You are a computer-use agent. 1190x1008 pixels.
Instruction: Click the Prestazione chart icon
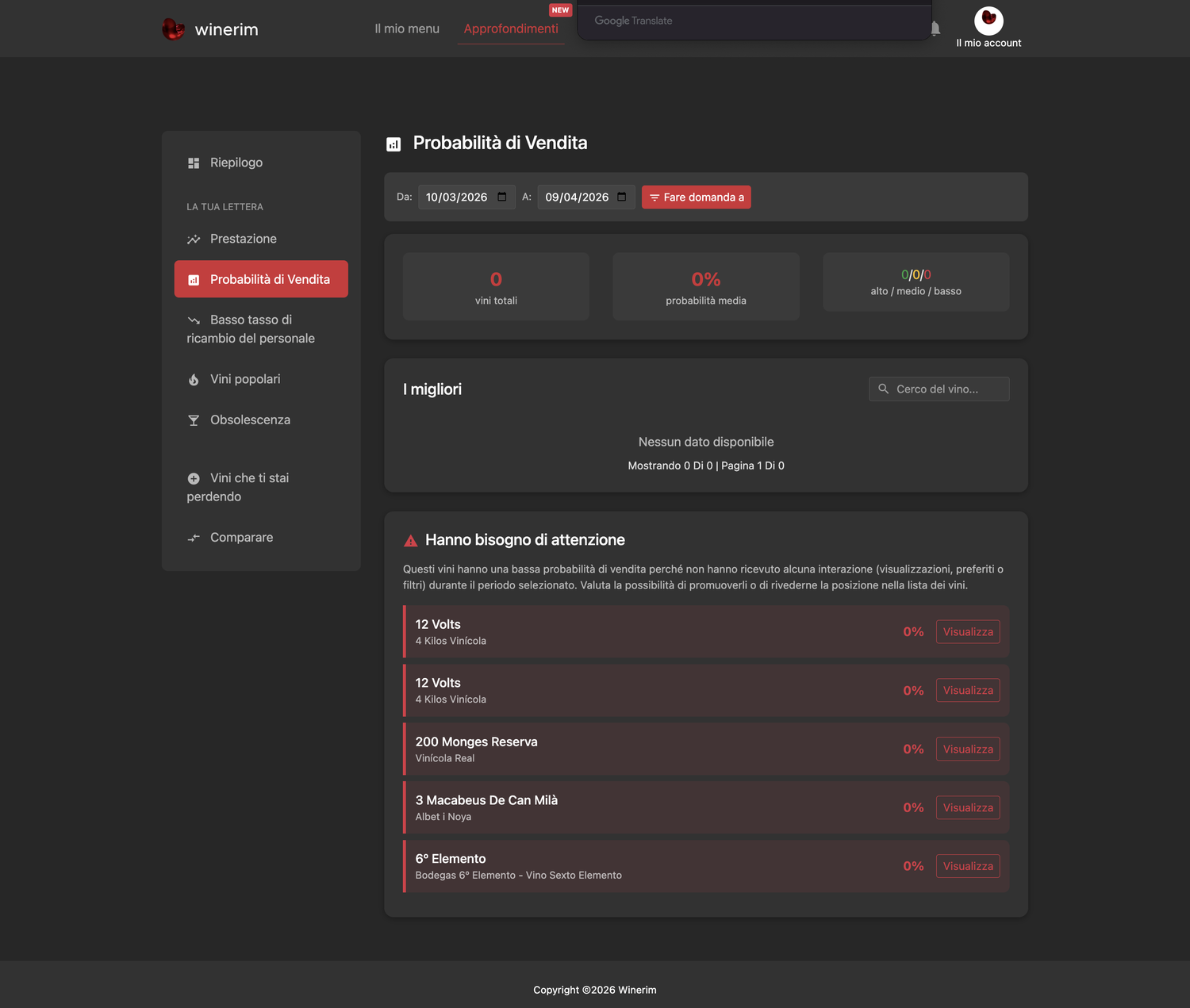click(x=194, y=240)
